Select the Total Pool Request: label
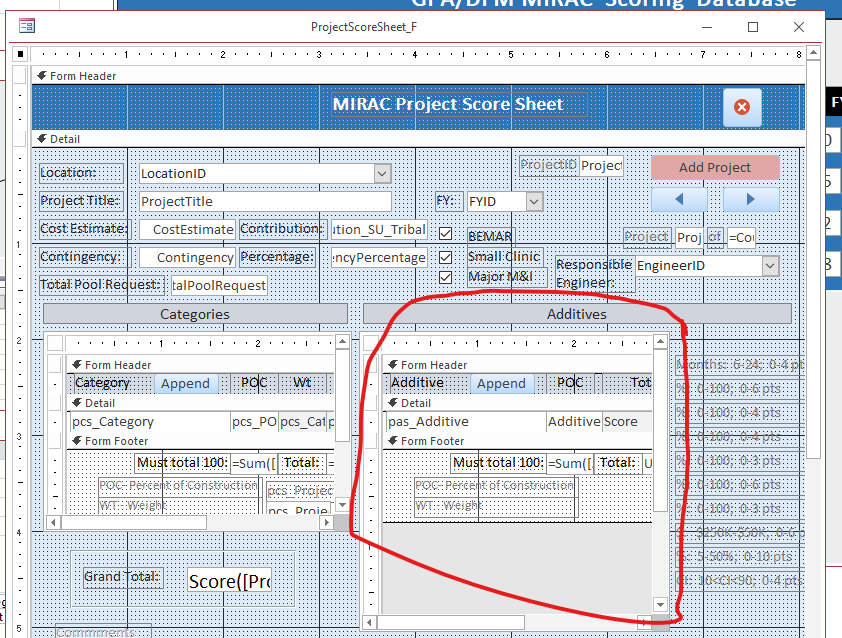This screenshot has width=842, height=638. 101,285
